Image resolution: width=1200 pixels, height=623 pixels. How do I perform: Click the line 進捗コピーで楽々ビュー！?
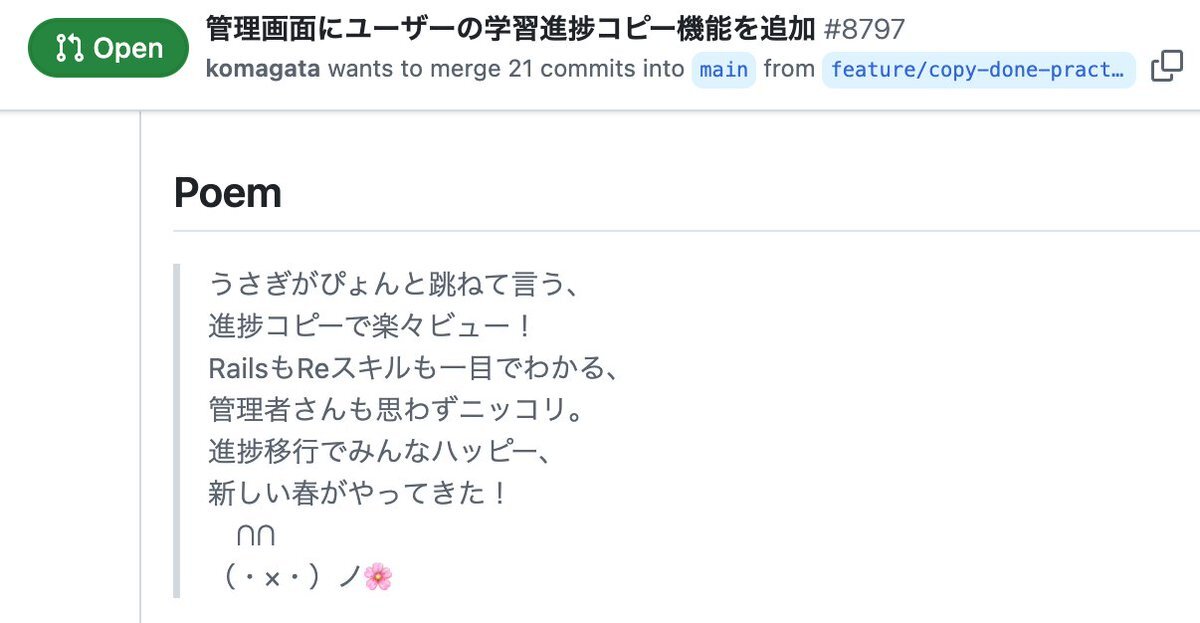[372, 326]
